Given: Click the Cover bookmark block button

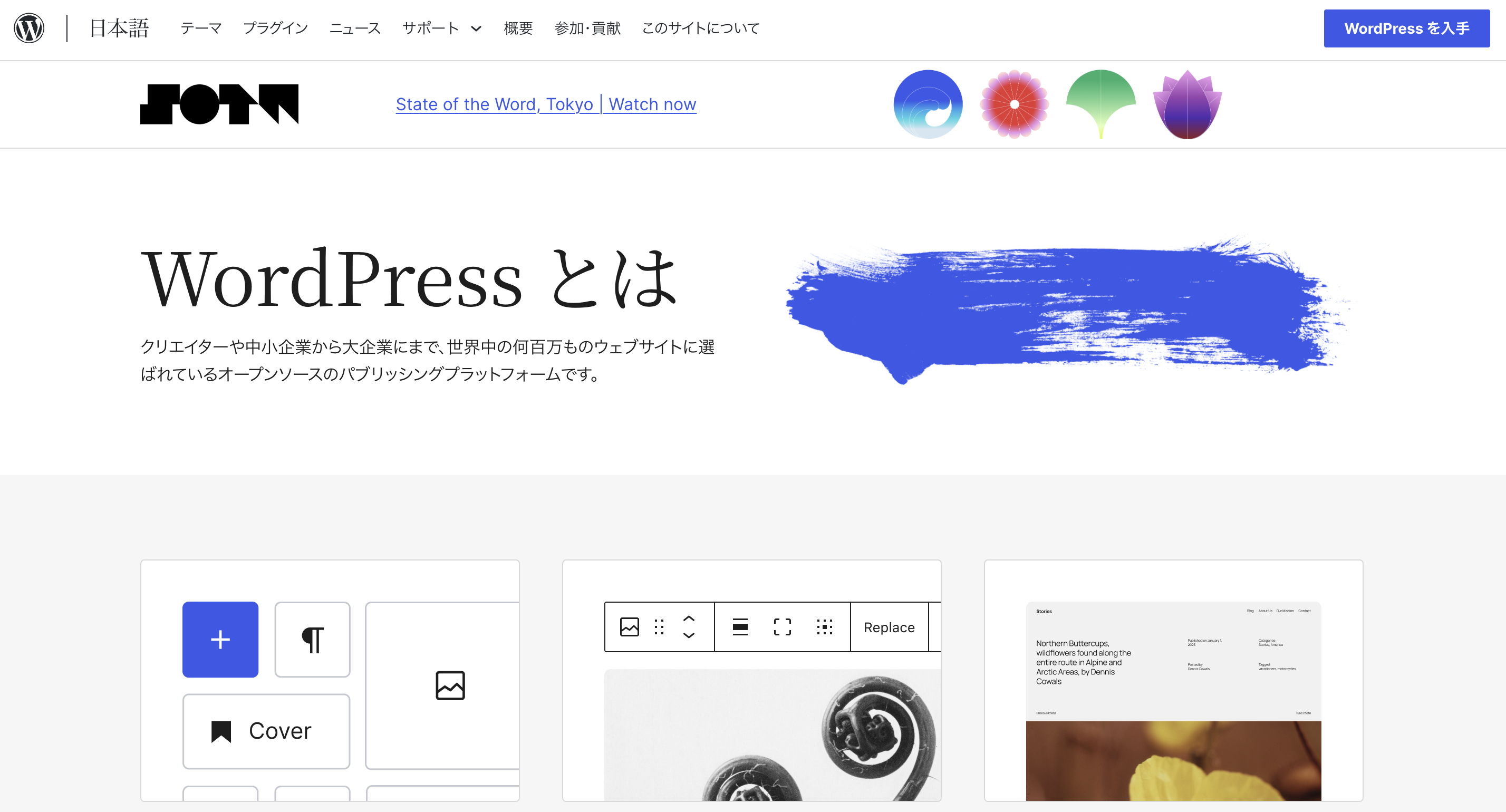Looking at the screenshot, I should point(266,731).
